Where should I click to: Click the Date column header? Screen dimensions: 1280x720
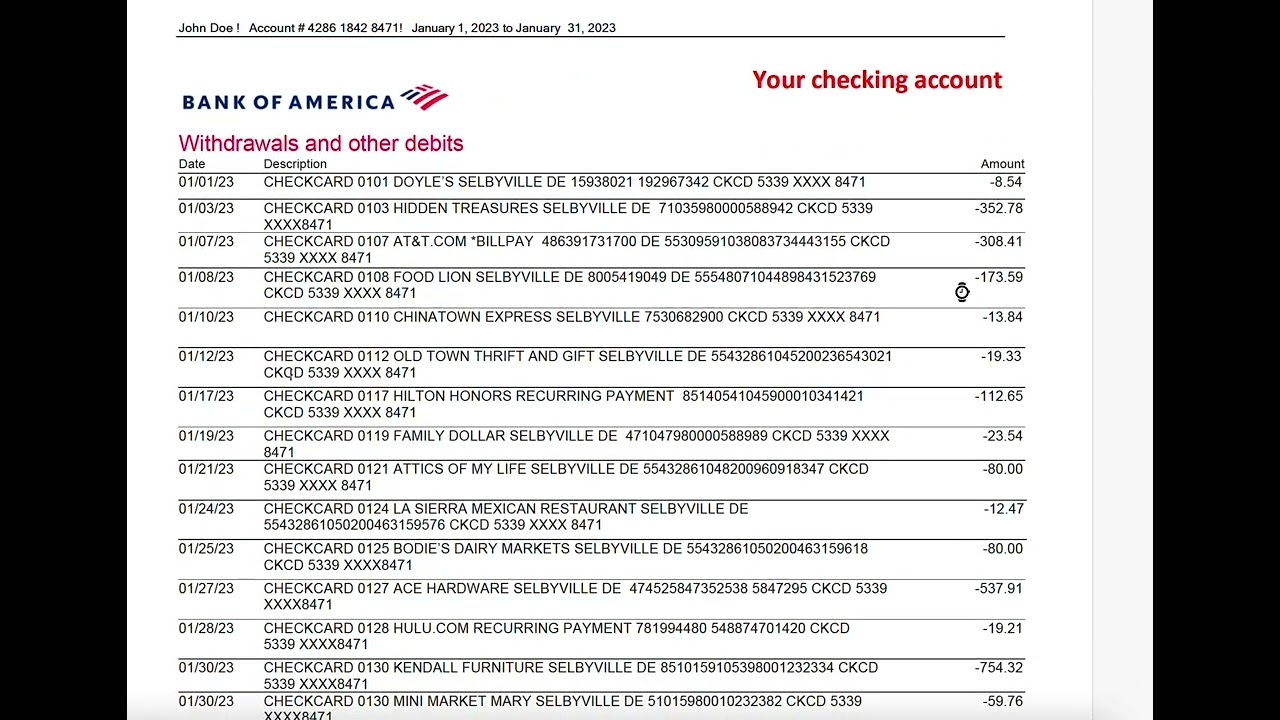[192, 164]
